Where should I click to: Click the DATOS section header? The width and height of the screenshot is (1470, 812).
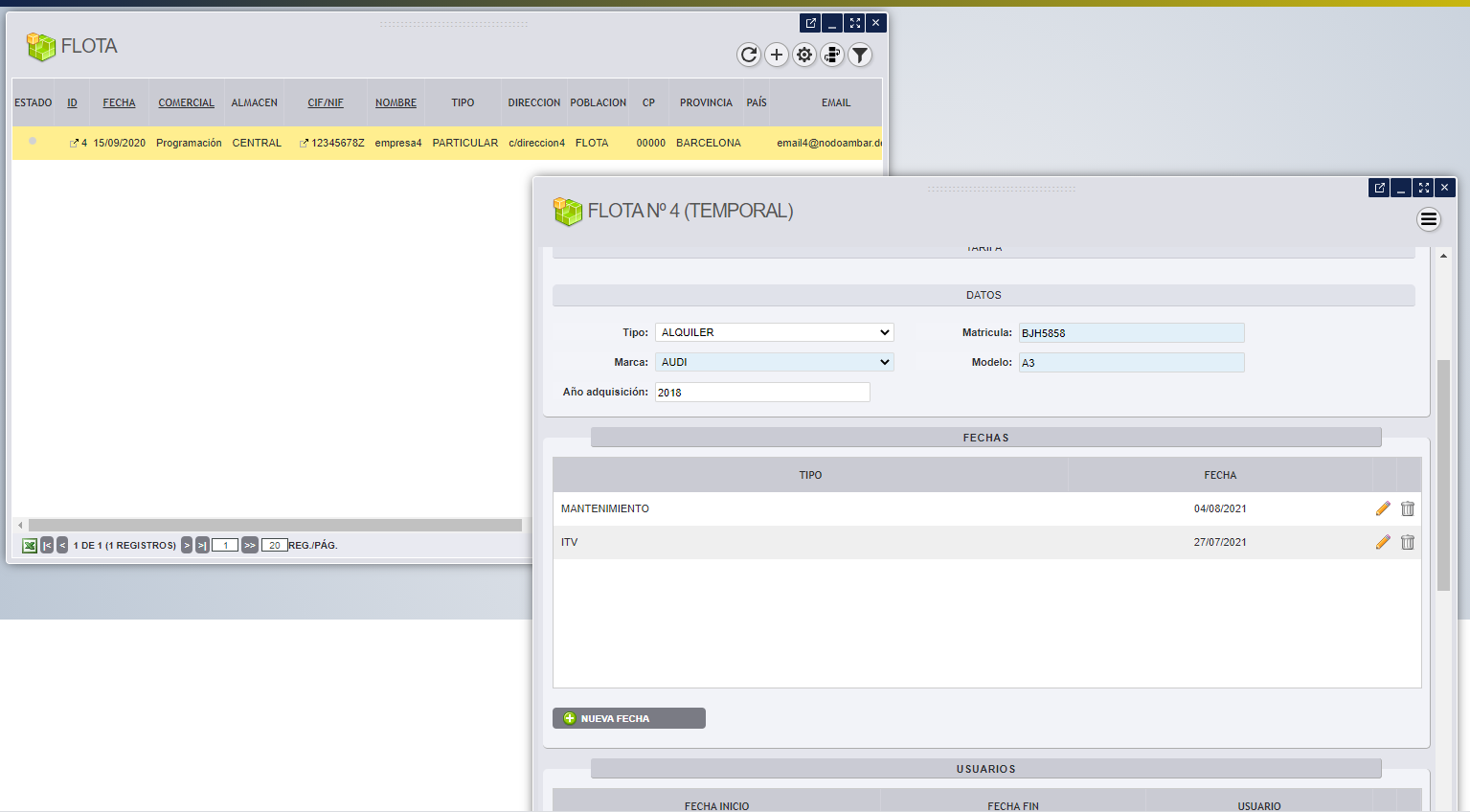click(984, 295)
